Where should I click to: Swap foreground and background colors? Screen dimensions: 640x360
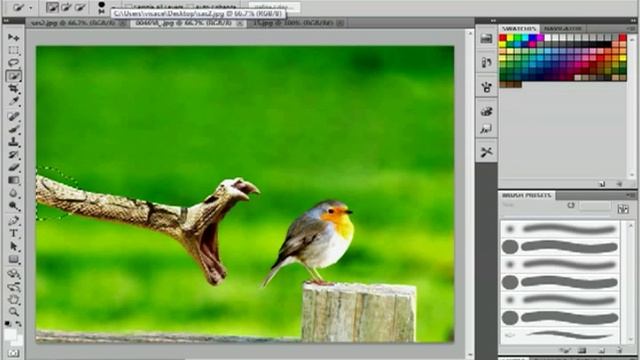19,324
